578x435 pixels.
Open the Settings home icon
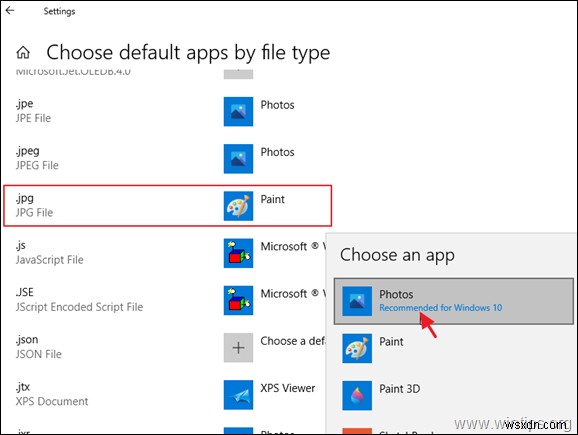pyautogui.click(x=23, y=52)
